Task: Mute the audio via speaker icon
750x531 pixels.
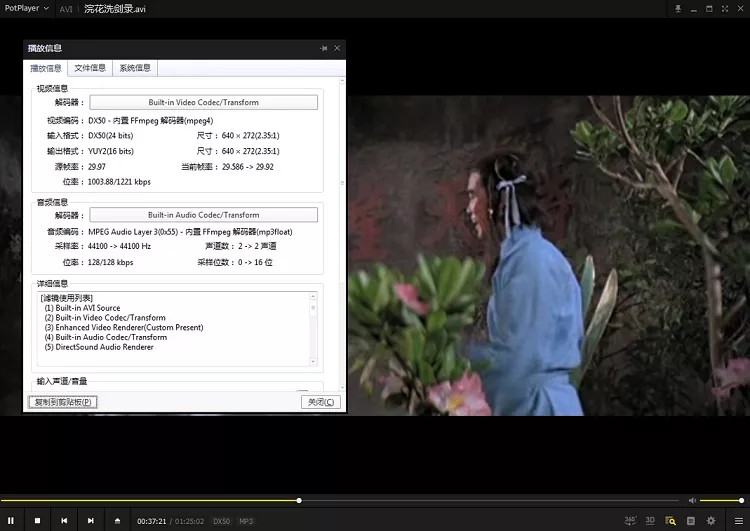Action: [x=691, y=500]
